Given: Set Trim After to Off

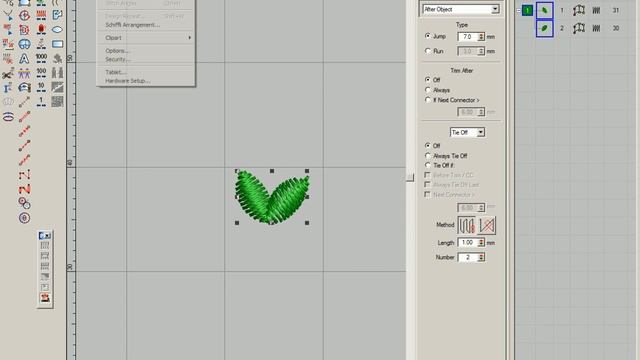Looking at the screenshot, I should tap(428, 80).
